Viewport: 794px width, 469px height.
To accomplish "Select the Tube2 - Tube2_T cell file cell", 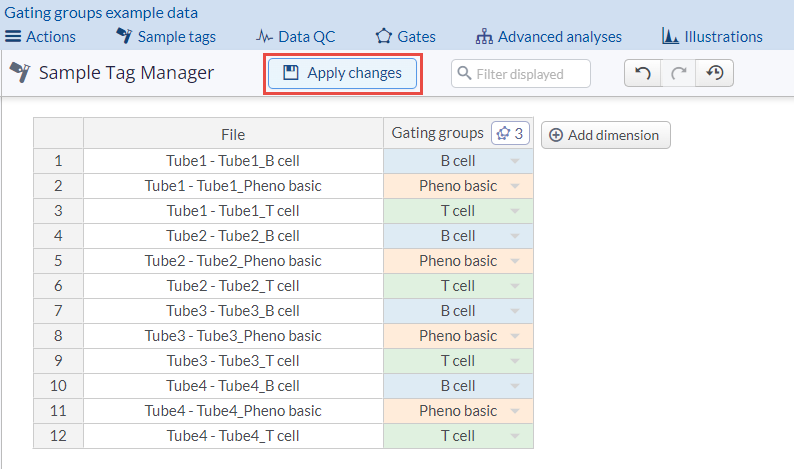I will tap(233, 286).
